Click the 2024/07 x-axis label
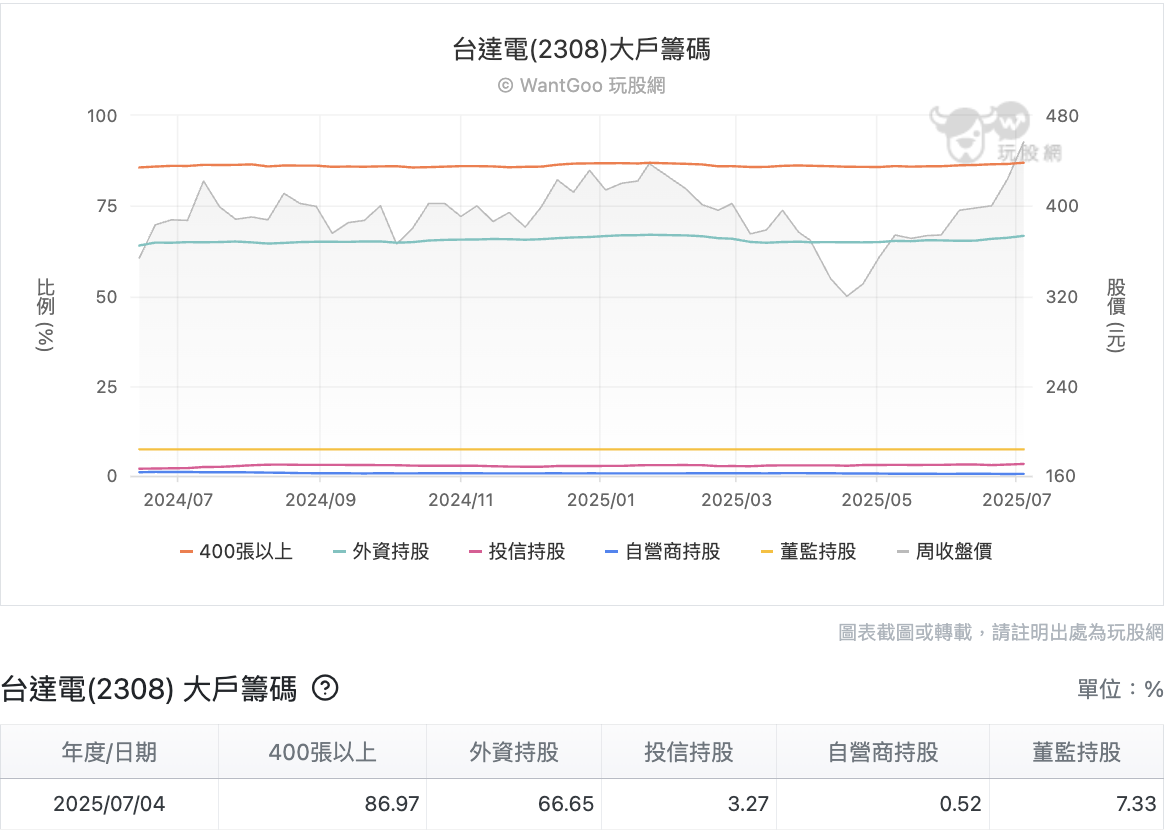This screenshot has height=830, width=1174. click(178, 500)
